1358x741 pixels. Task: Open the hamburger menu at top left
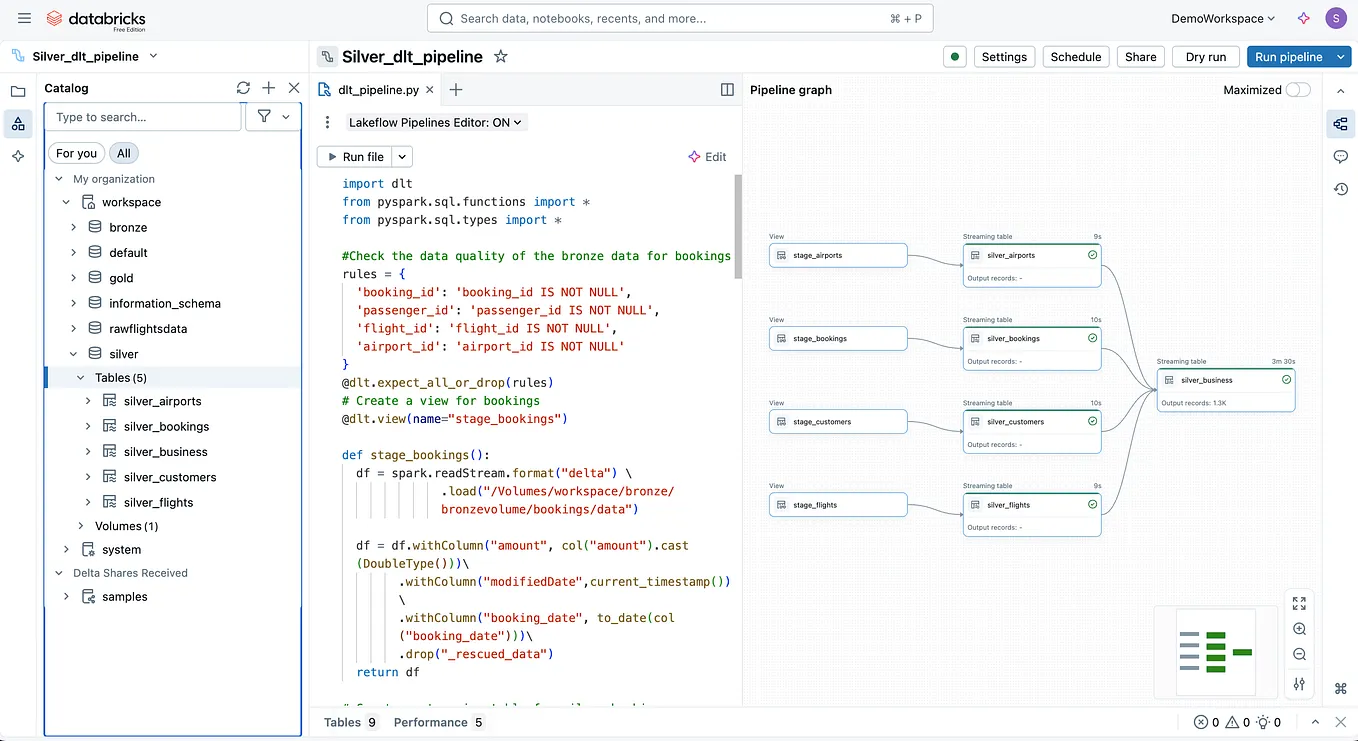pos(24,17)
